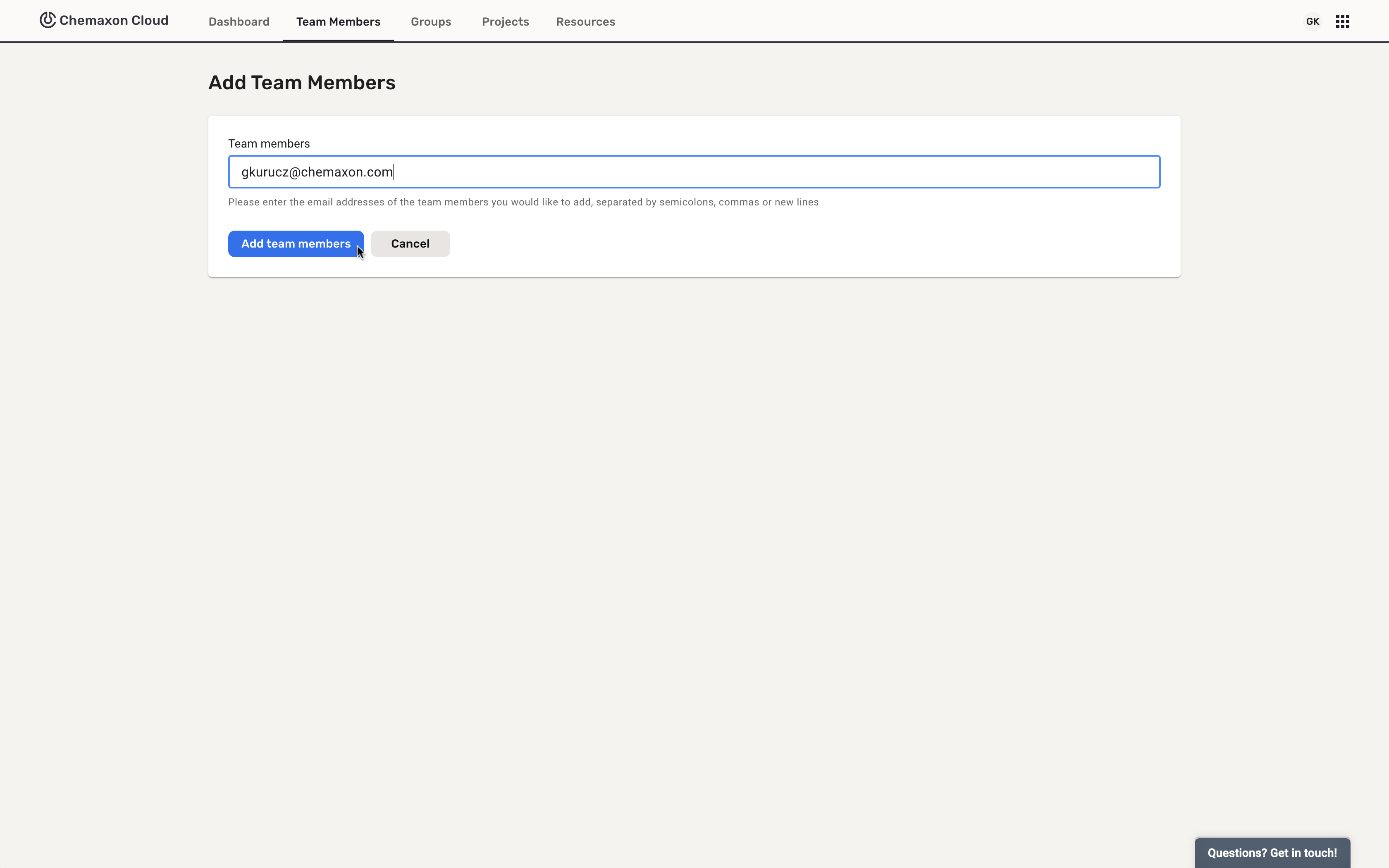Screen dimensions: 1389x868
Task: Click the Chemaxon Cloud brand name
Action: pyautogui.click(x=114, y=21)
